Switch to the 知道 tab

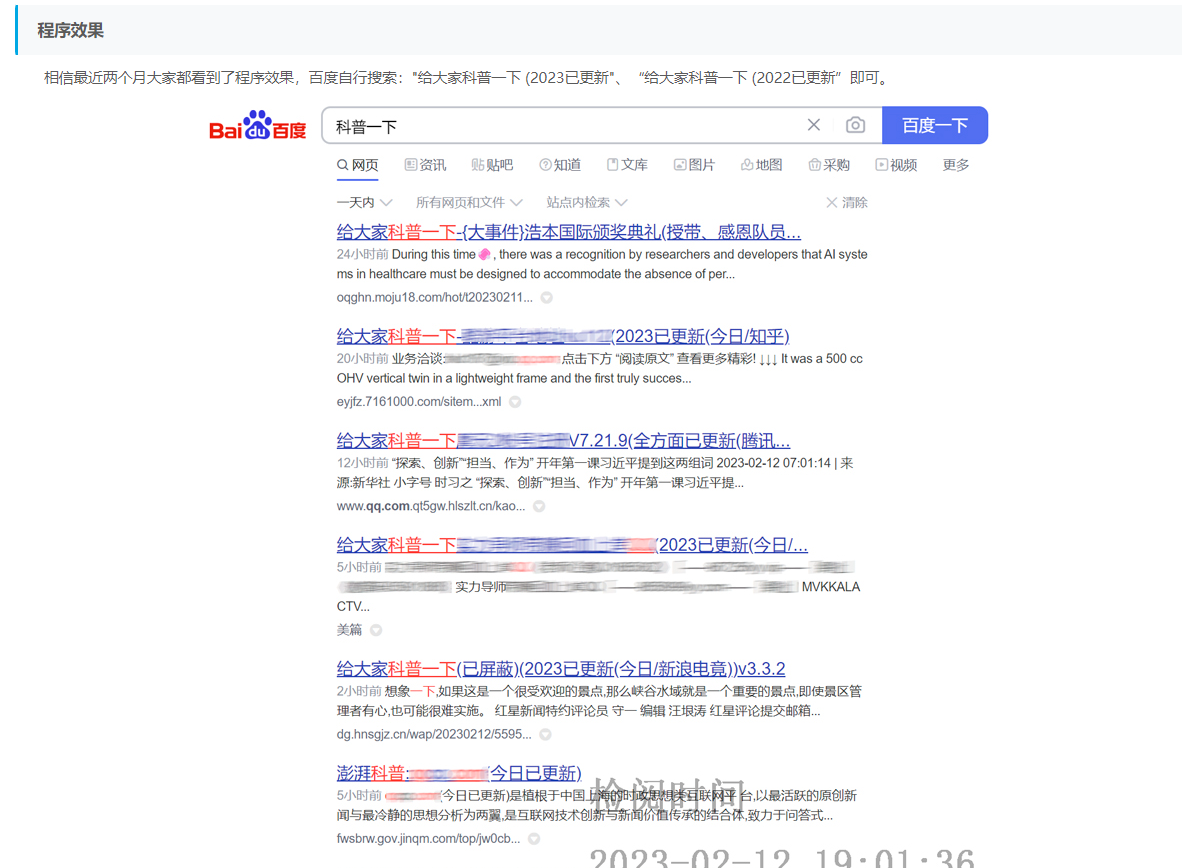coord(560,165)
